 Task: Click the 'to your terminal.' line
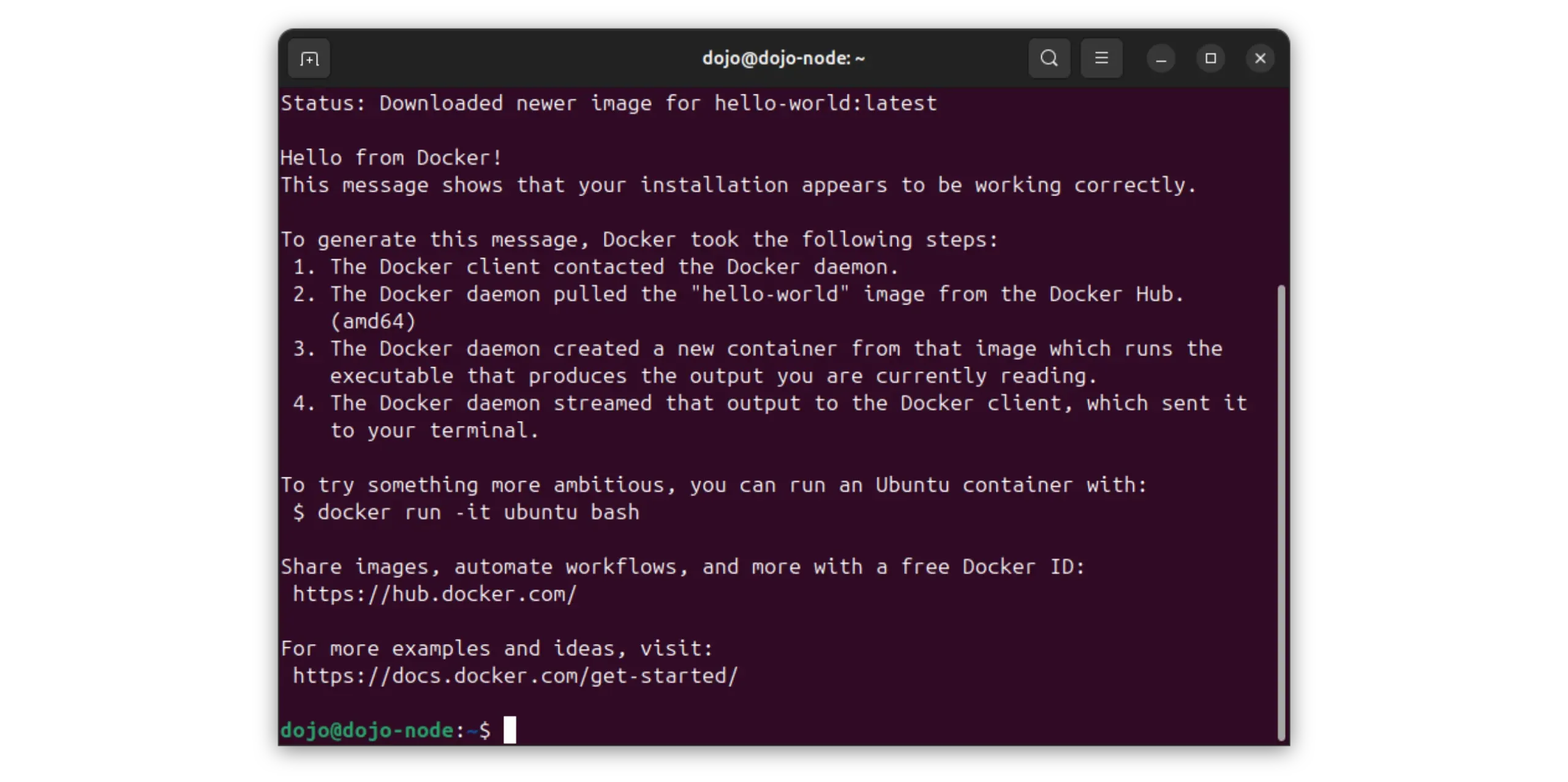pos(434,431)
